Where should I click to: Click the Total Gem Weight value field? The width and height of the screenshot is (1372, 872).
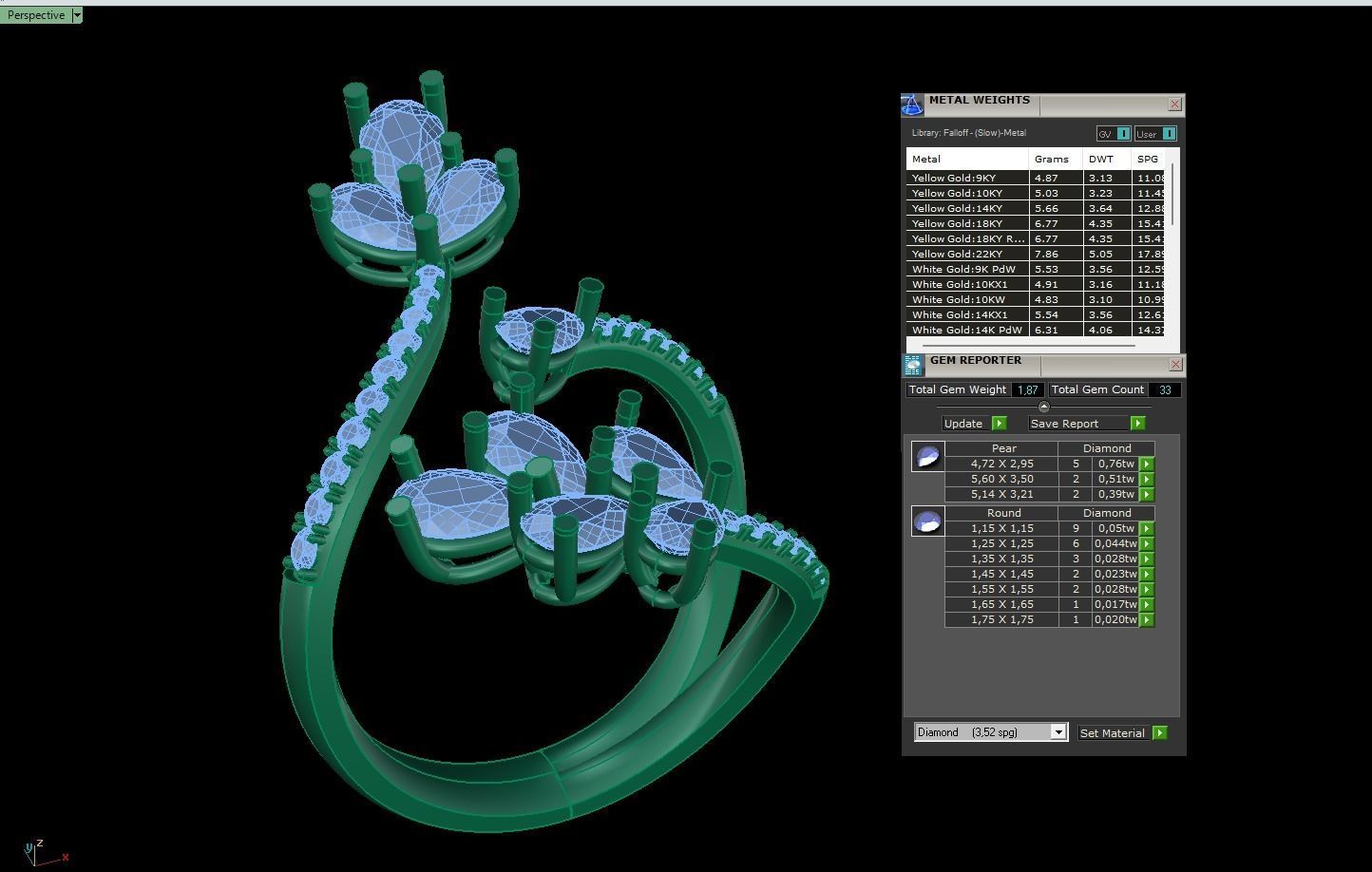pos(1027,389)
